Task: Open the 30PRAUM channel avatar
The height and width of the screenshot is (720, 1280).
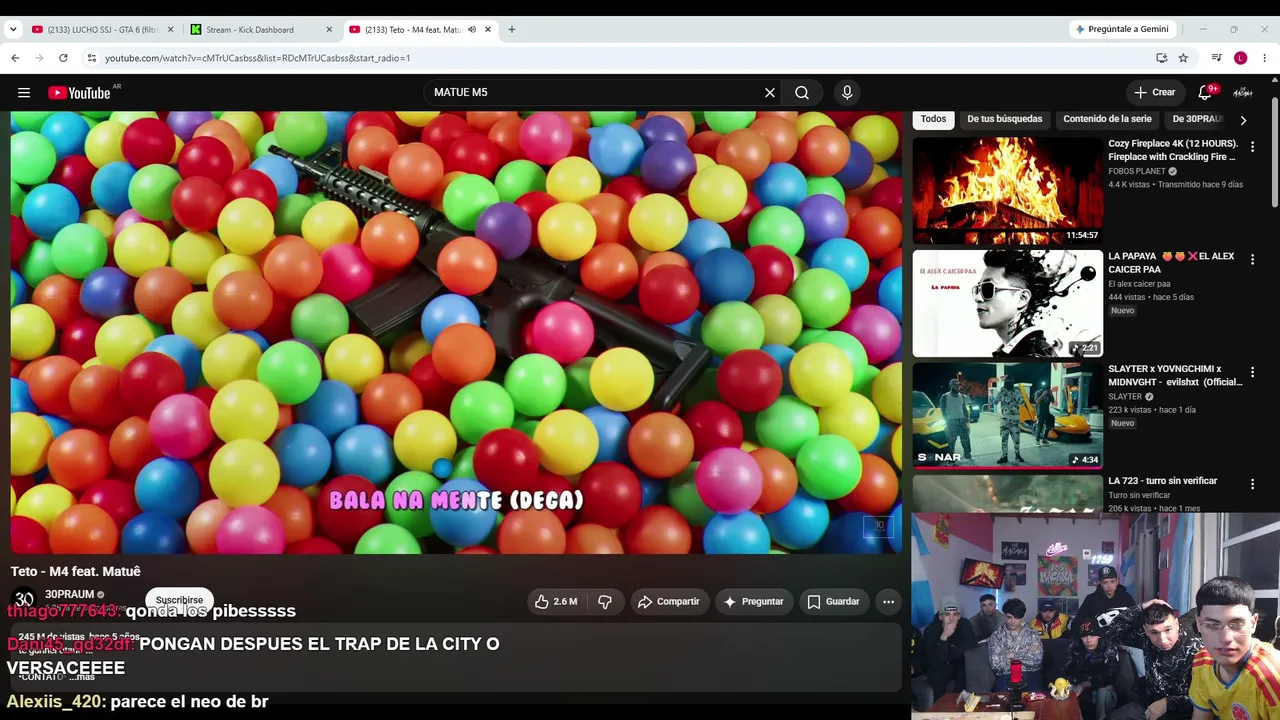Action: pyautogui.click(x=24, y=600)
